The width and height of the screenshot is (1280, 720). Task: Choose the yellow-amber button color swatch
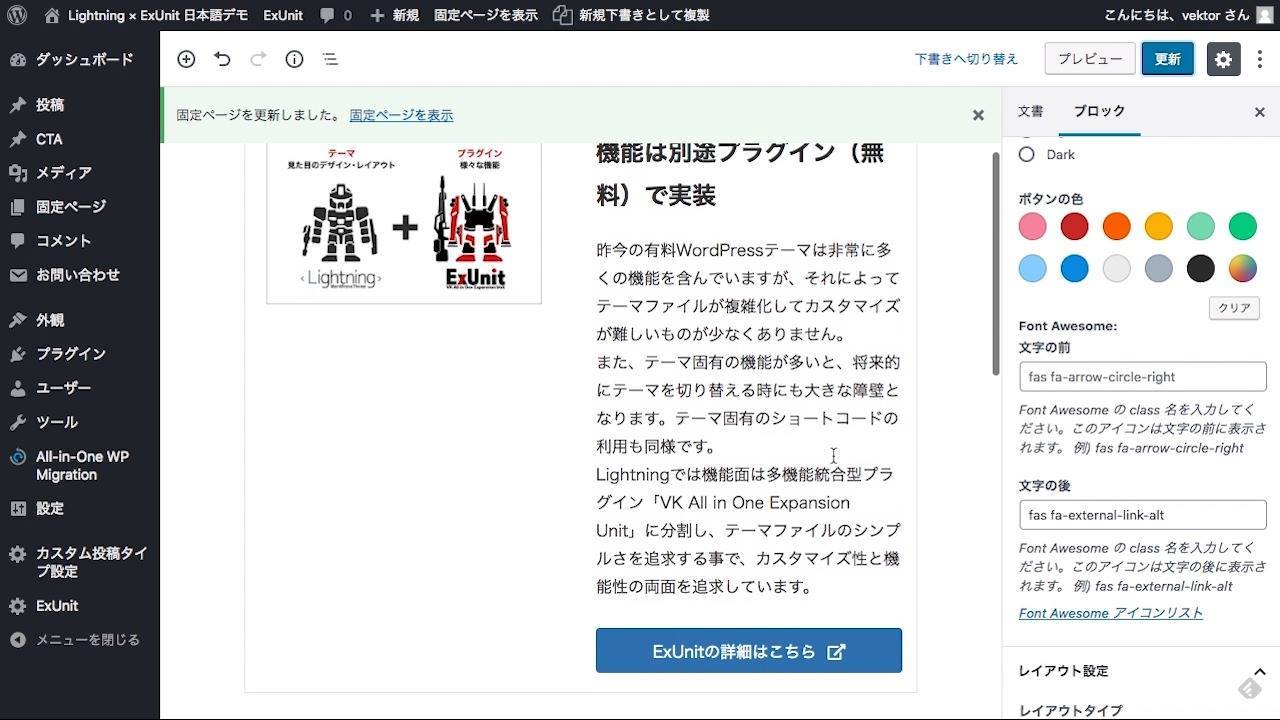[x=1158, y=226]
